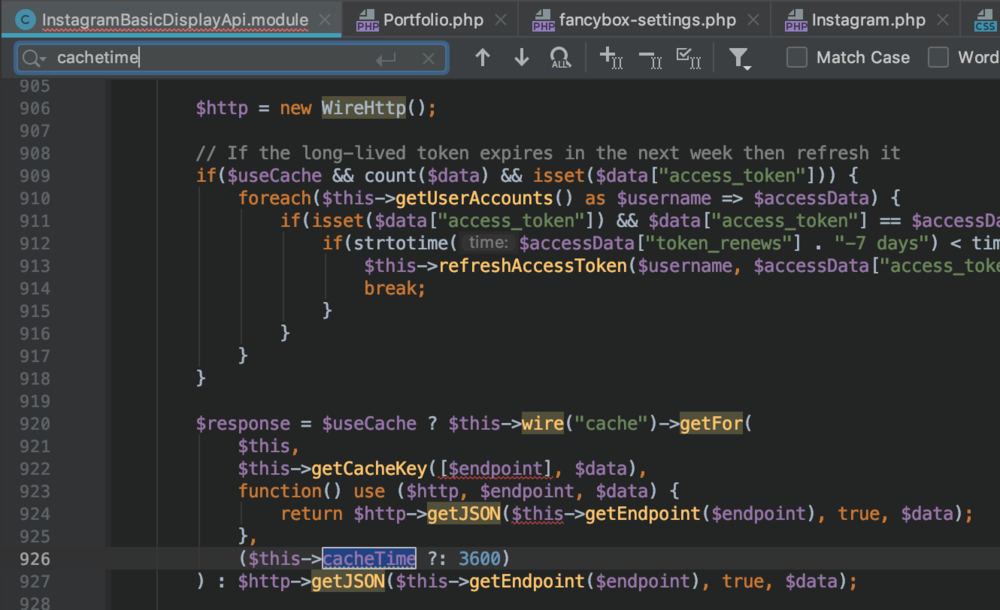Close the InstagramBasicDisplayApi.module tab

[324, 20]
